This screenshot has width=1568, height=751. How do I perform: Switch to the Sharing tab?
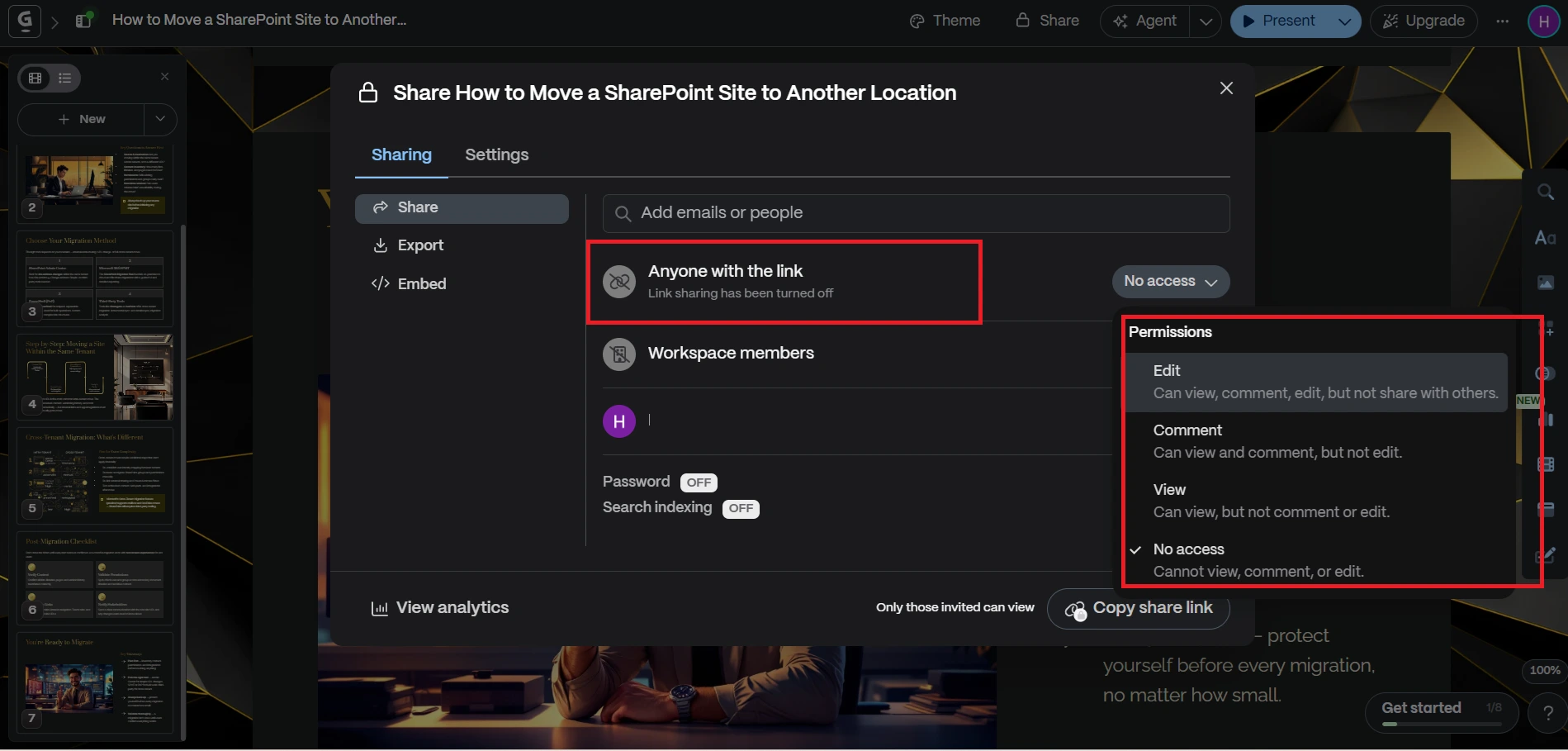click(401, 154)
